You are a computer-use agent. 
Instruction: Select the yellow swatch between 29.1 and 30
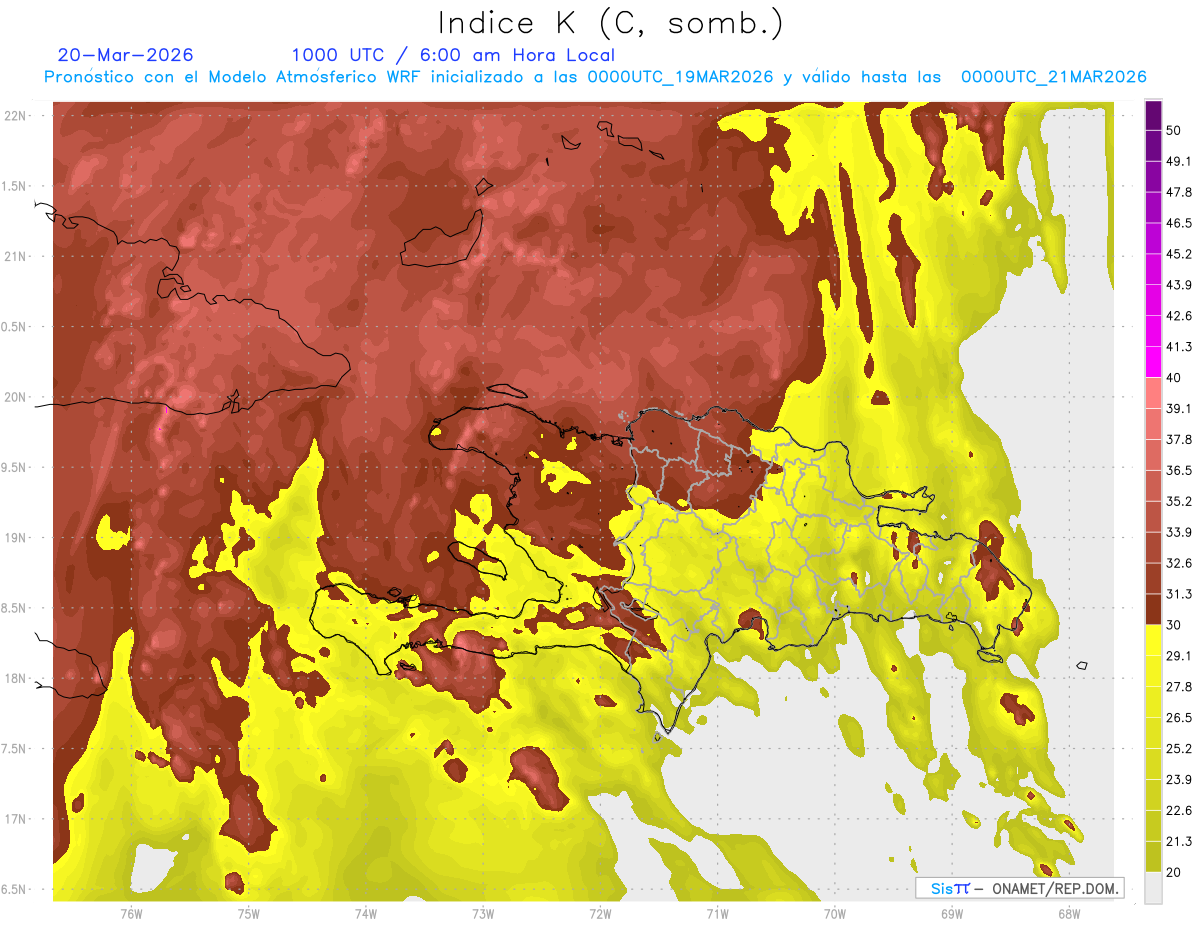(x=1153, y=641)
